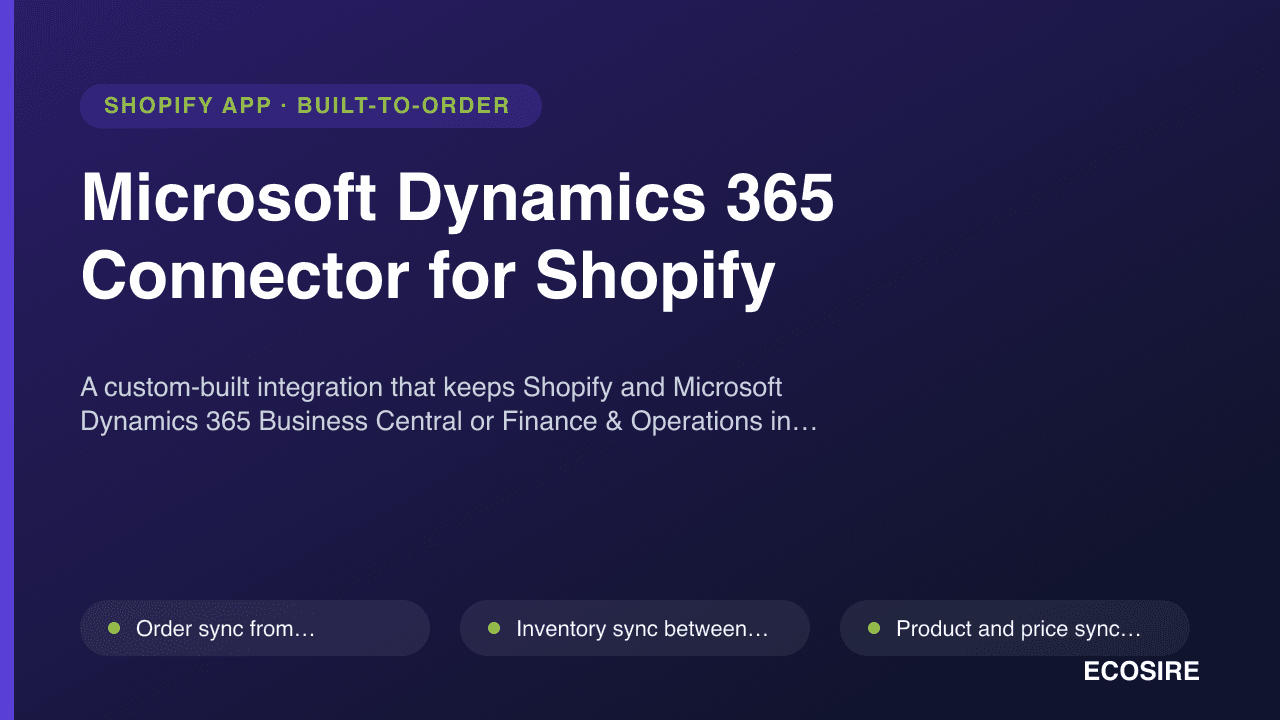The image size is (1280, 720).
Task: Click the 'SHOPIFY APP · BUILT-TO-ORDER' badge
Action: point(311,106)
